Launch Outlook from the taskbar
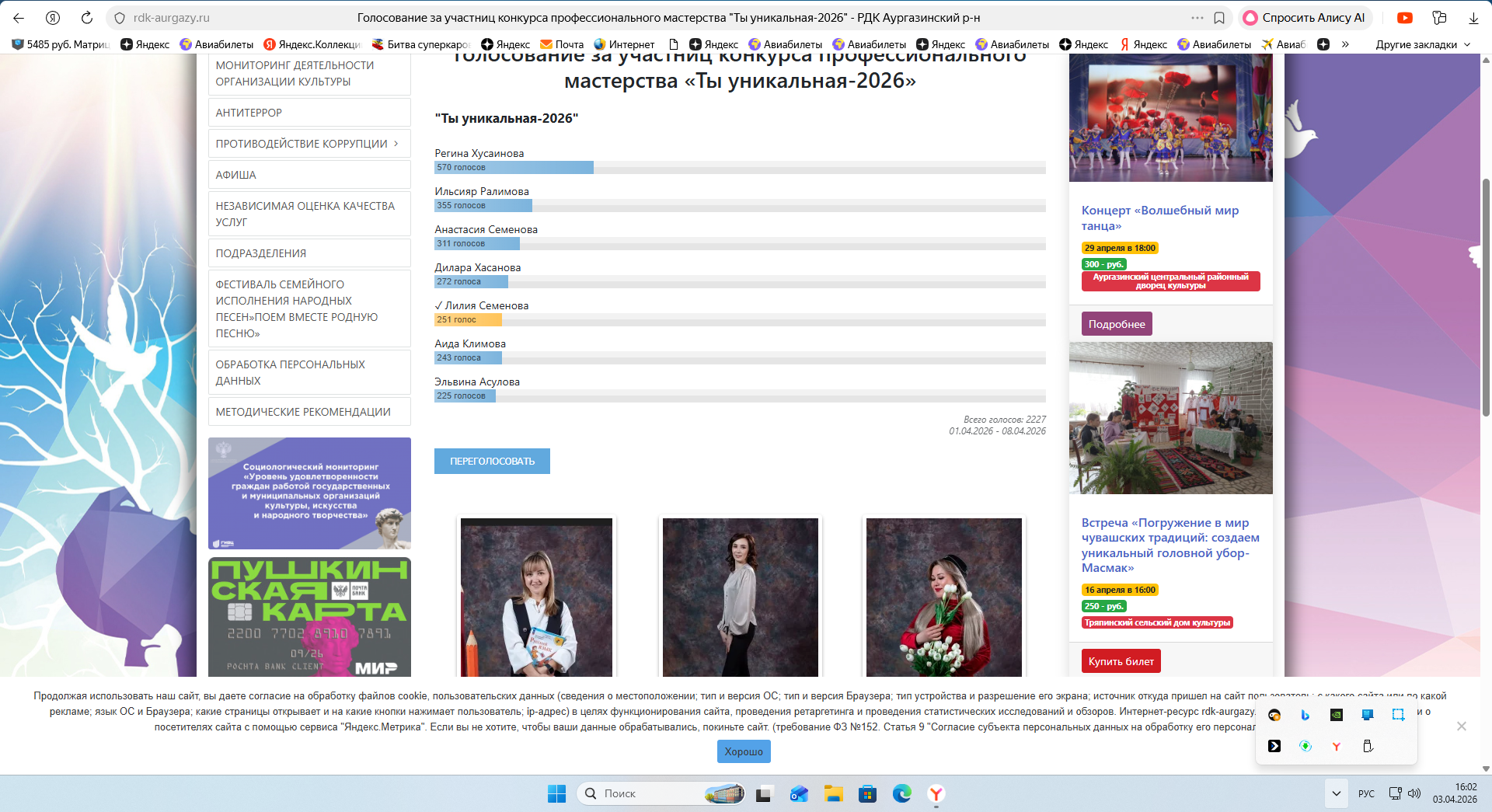The height and width of the screenshot is (812, 1492). (x=799, y=793)
